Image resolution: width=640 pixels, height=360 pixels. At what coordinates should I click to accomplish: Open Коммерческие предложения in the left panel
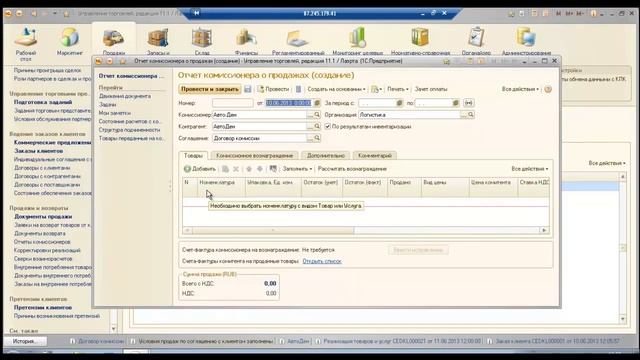52,142
